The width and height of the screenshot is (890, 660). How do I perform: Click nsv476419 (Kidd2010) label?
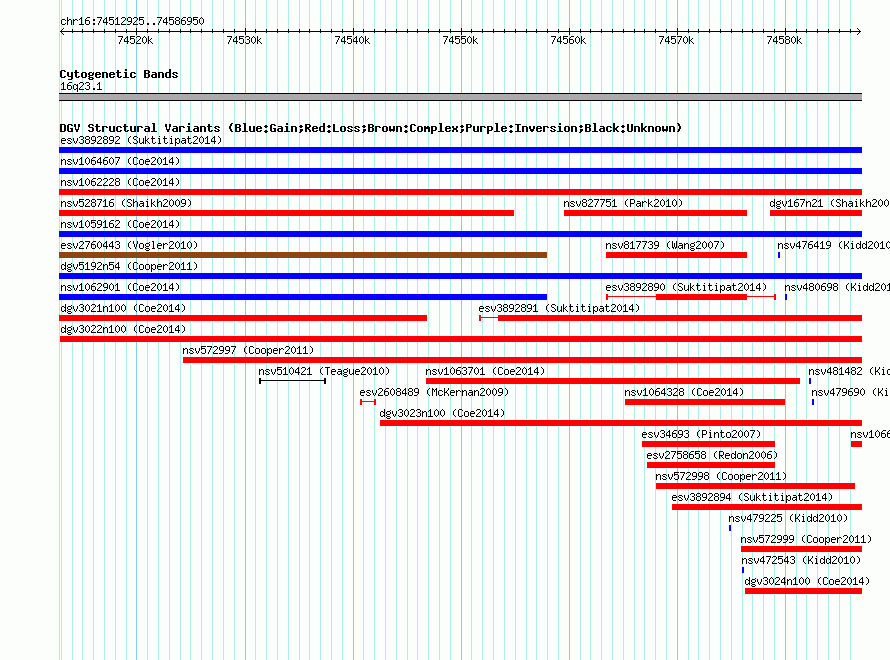tap(833, 245)
